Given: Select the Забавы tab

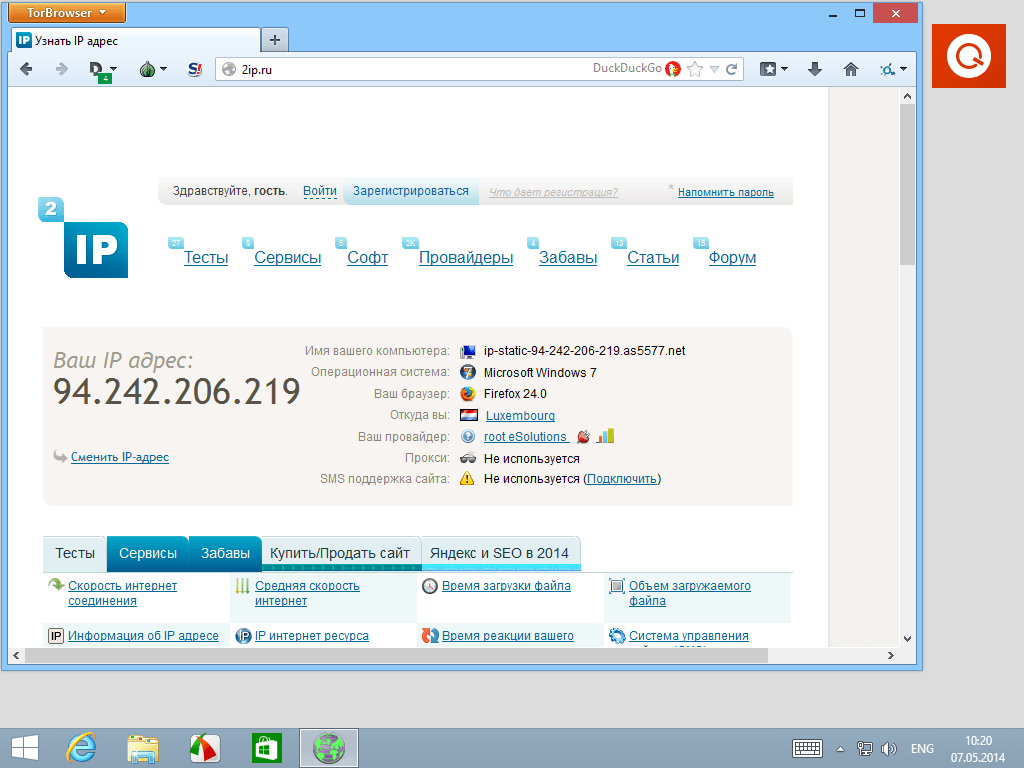Looking at the screenshot, I should click(x=225, y=553).
